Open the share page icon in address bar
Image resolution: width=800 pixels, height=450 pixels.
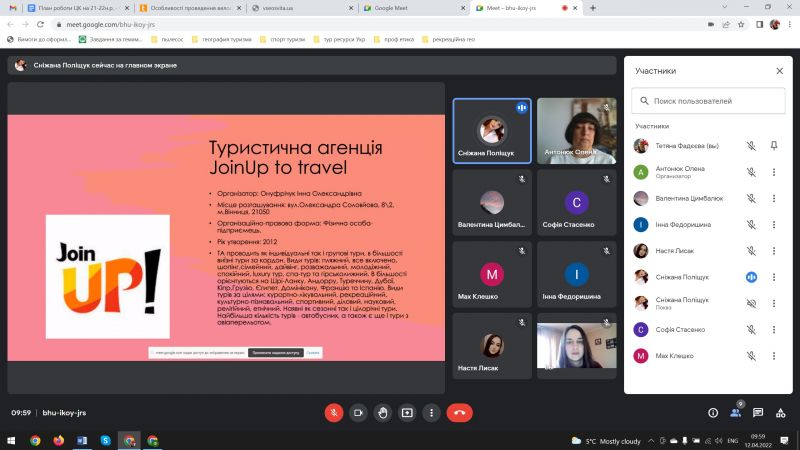[x=726, y=24]
